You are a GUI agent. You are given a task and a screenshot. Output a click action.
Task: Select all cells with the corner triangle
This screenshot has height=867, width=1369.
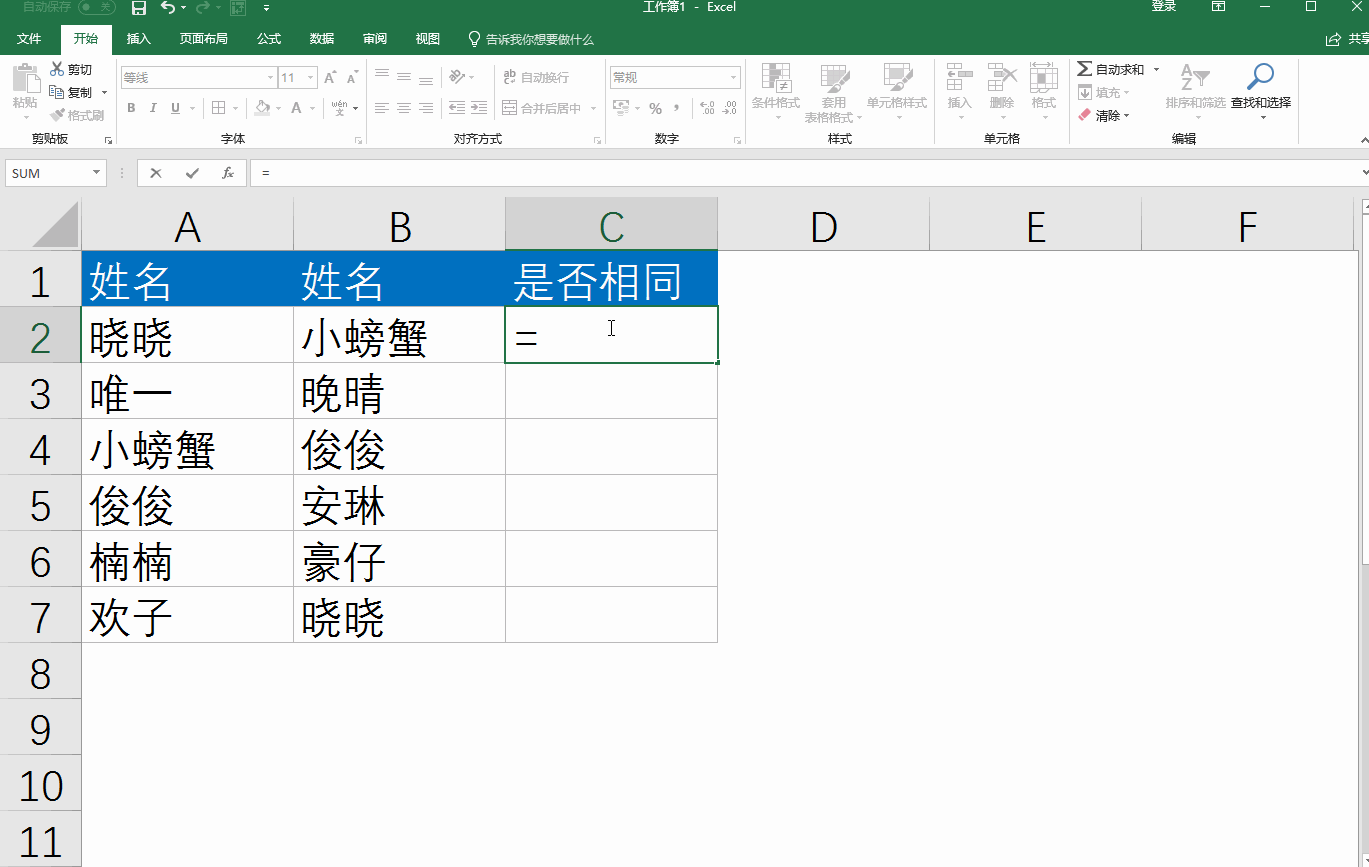[x=55, y=224]
